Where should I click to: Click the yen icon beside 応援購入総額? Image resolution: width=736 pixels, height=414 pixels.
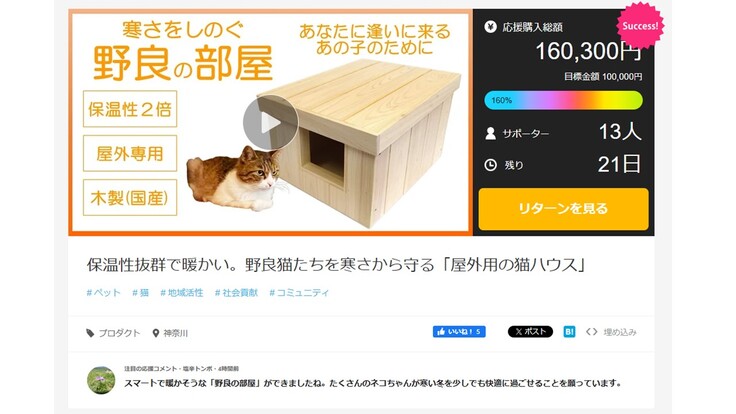(491, 27)
